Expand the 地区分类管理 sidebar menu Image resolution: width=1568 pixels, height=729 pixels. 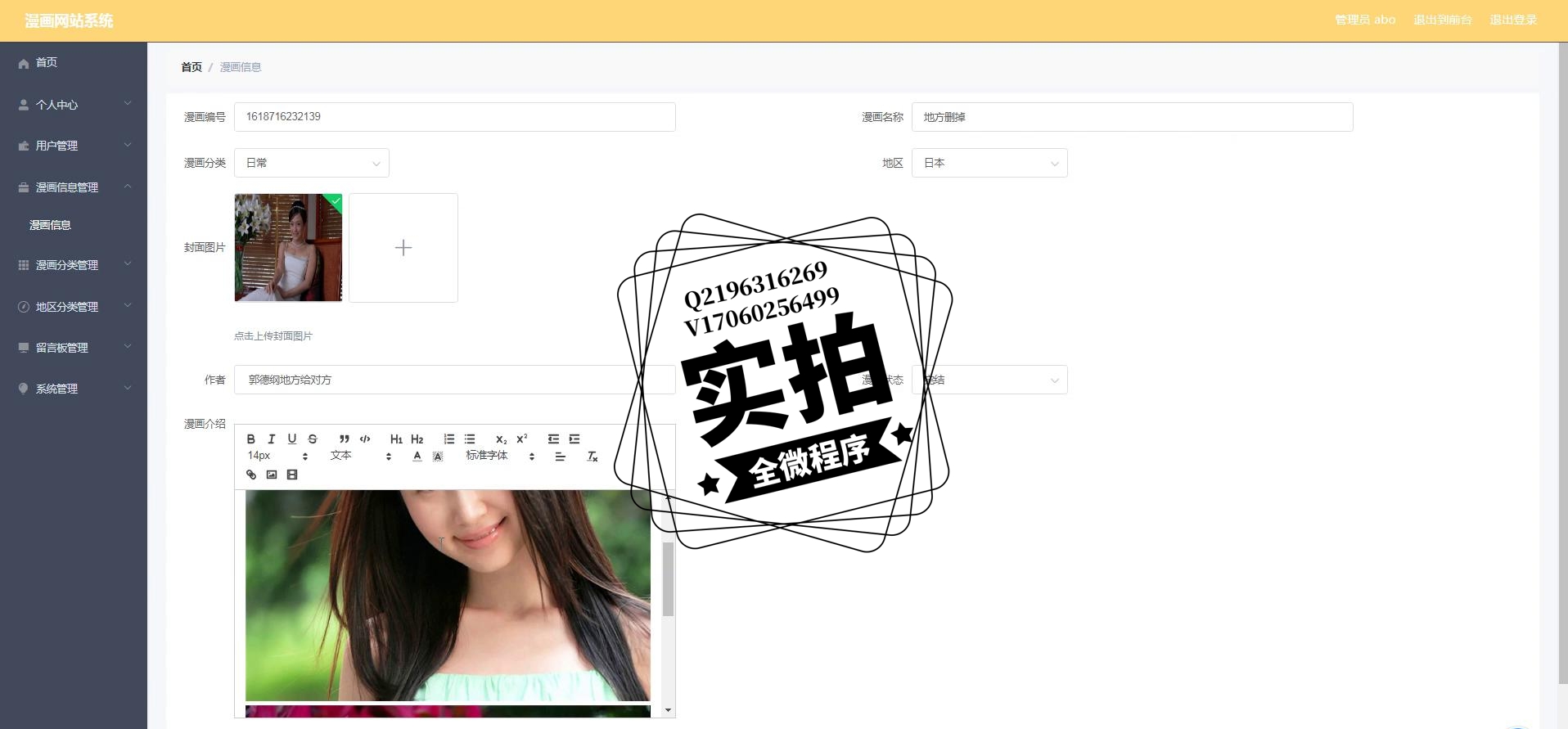74,307
